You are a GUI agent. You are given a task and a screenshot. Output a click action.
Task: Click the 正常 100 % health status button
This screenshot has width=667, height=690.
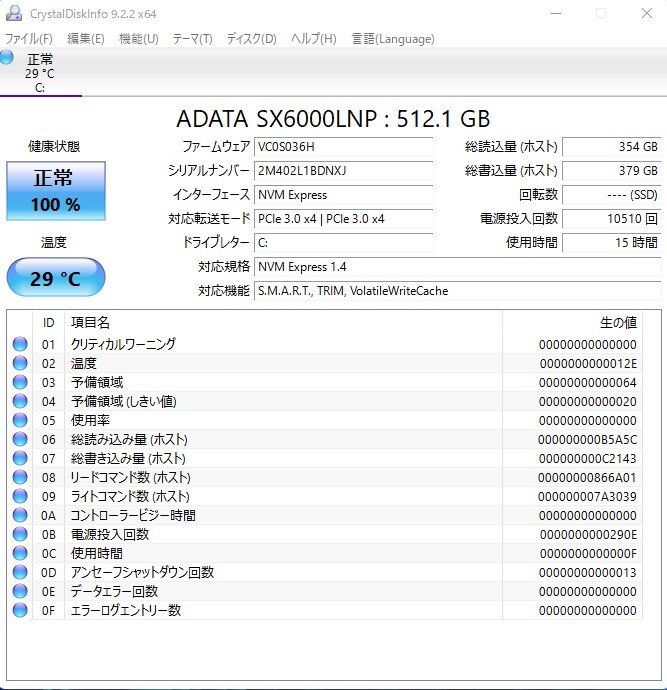point(56,191)
